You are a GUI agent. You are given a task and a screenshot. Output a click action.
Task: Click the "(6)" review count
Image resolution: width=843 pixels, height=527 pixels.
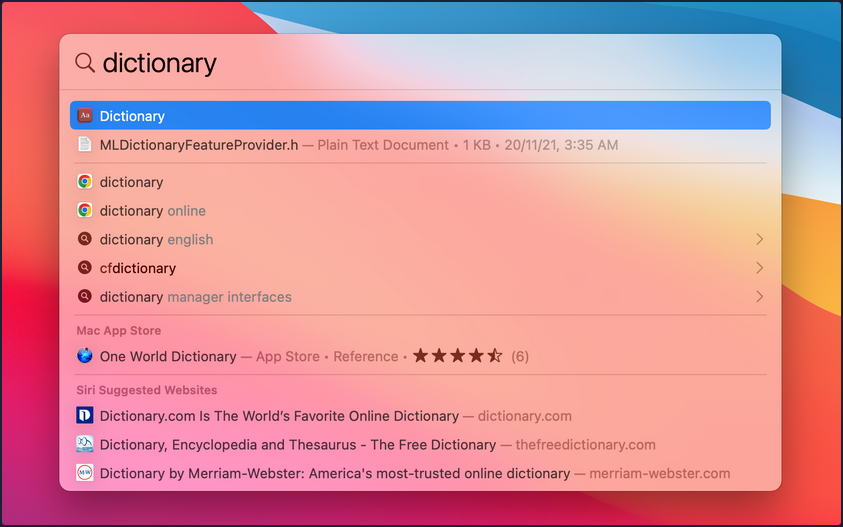click(x=520, y=356)
